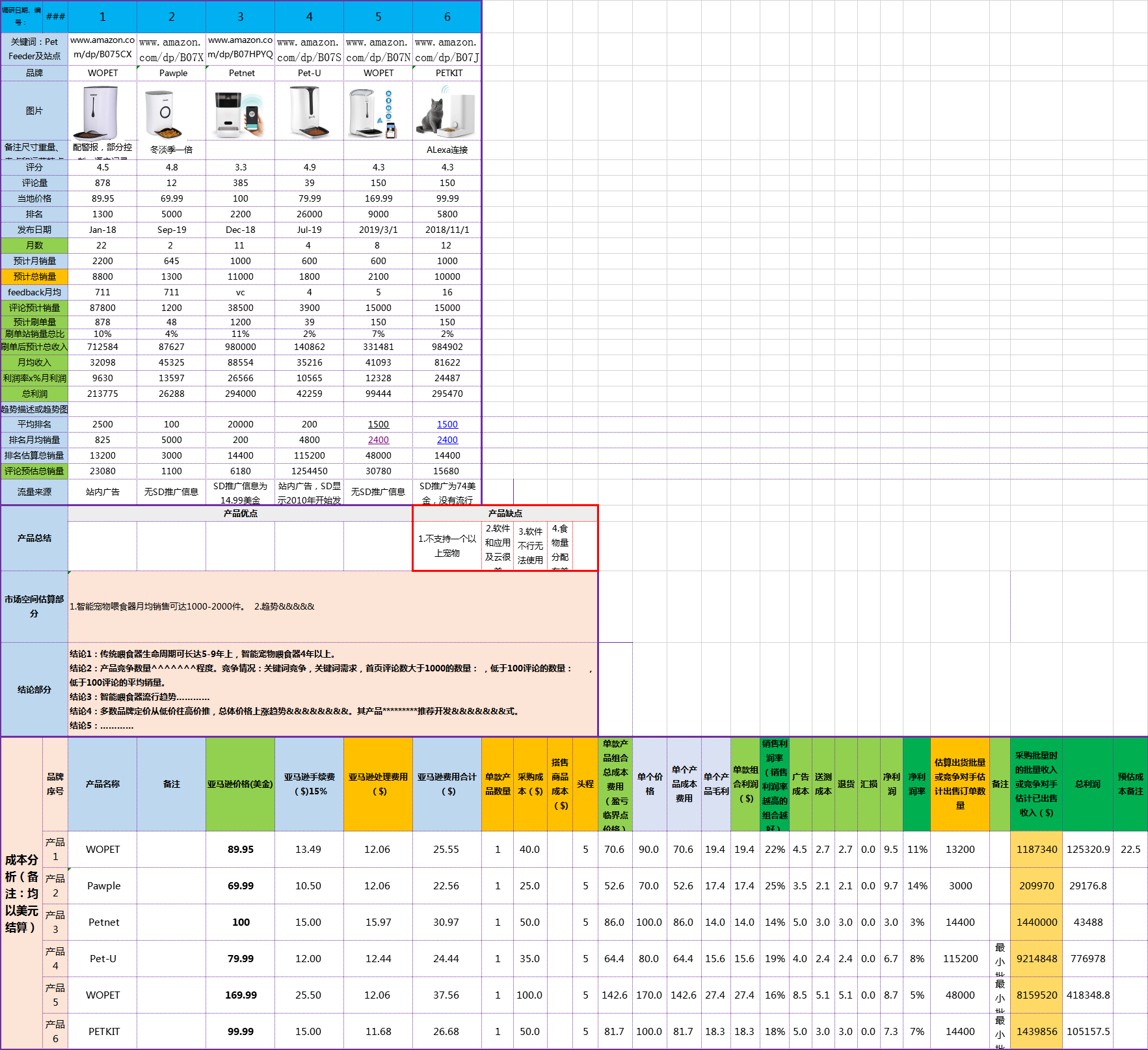
Task: Select the 当地价格 row label
Action: pos(34,198)
